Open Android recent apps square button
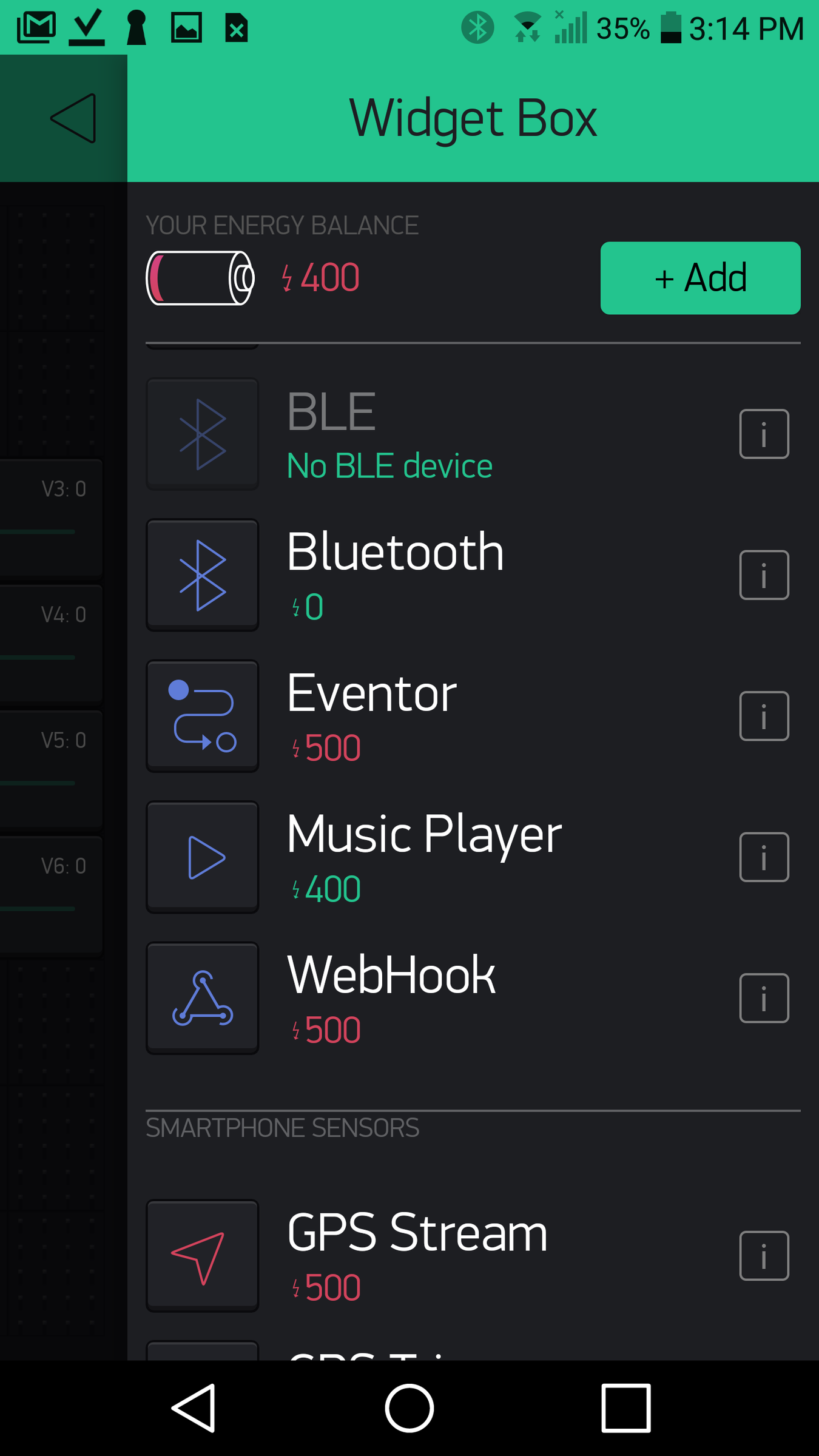Viewport: 819px width, 1456px height. tap(625, 1407)
